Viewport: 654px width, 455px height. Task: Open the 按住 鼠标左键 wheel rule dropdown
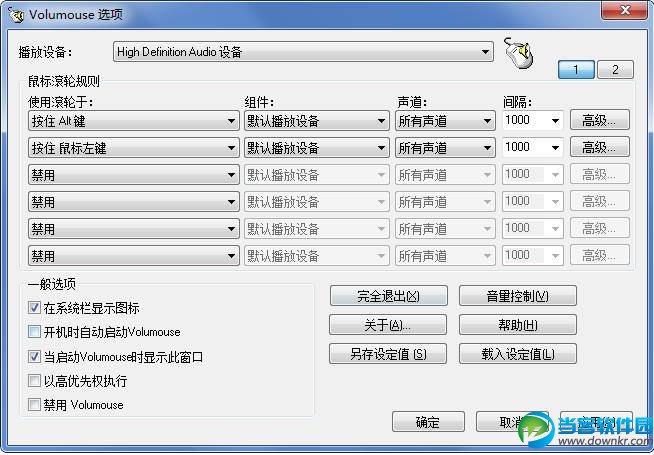click(134, 148)
